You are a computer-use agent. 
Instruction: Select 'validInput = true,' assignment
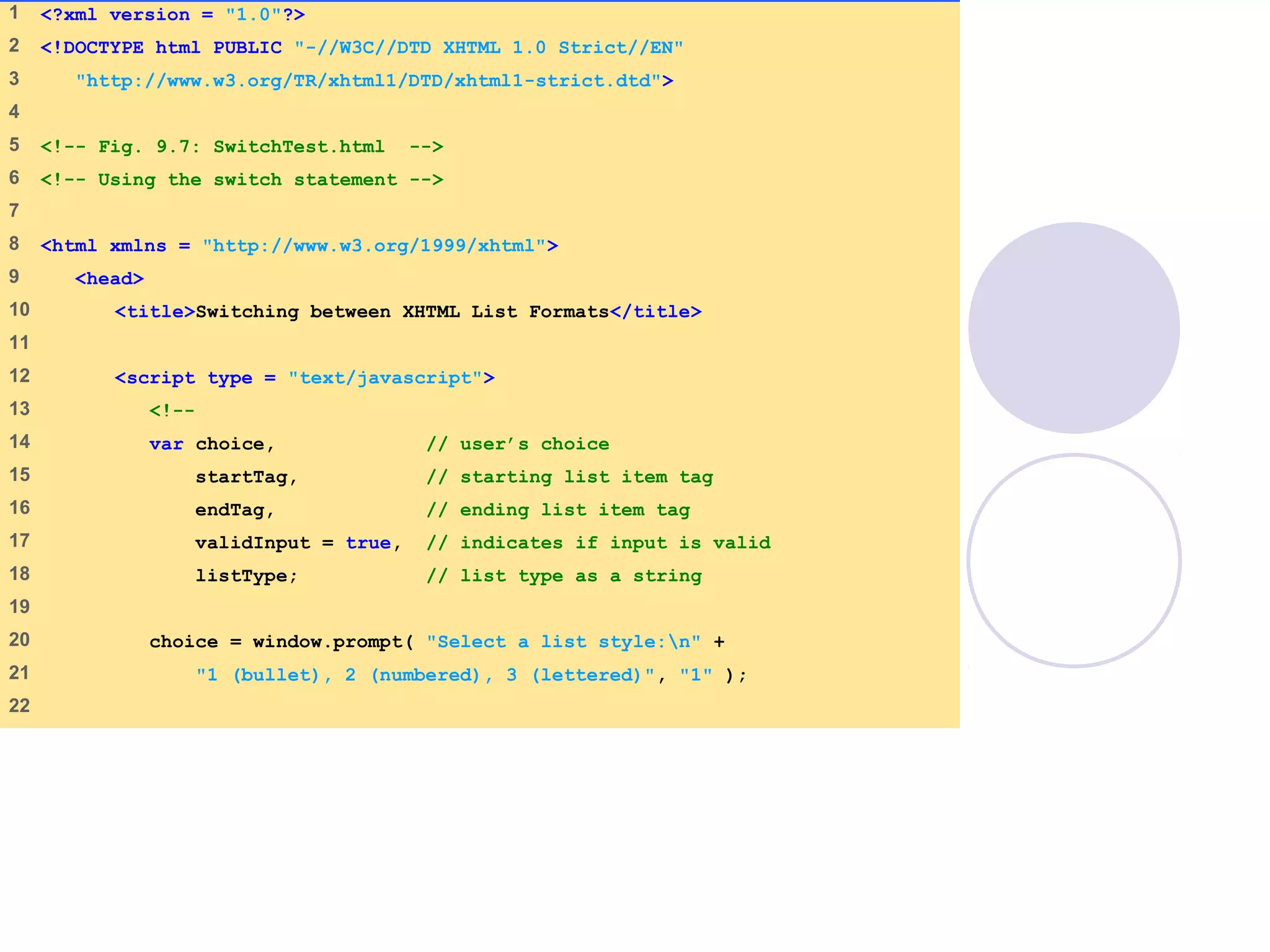[x=298, y=543]
